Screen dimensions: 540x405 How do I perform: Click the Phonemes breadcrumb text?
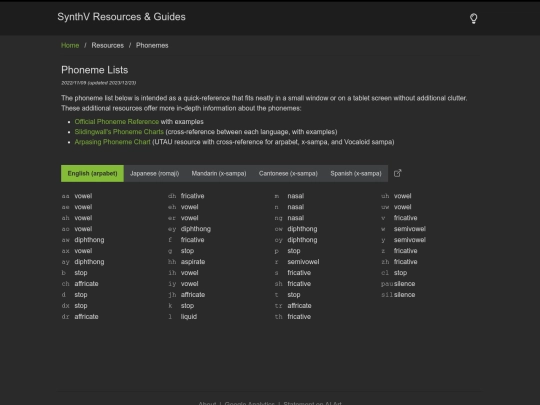(152, 45)
